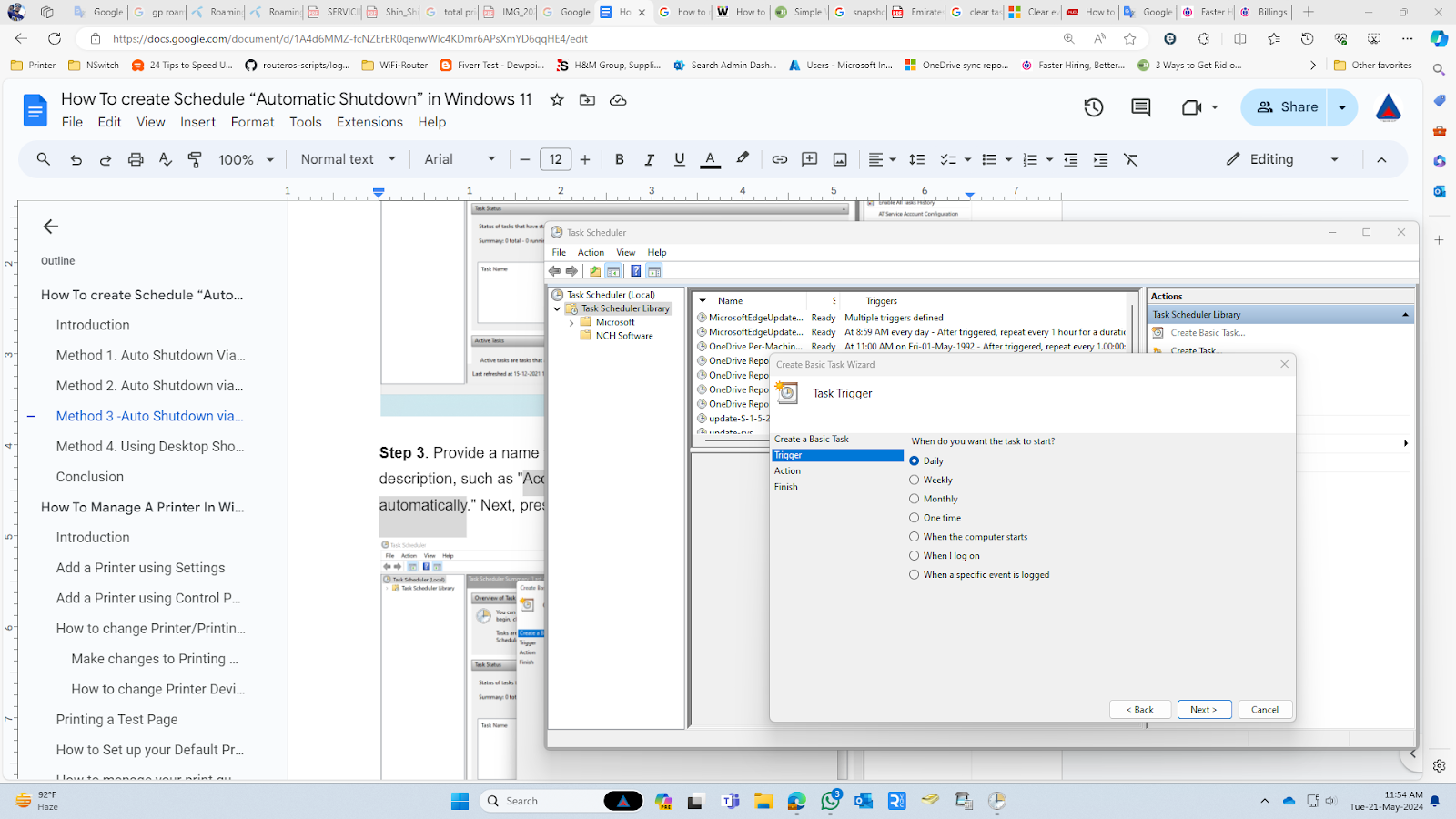Click the cloud document status icon
This screenshot has height=819, width=1456.
[x=618, y=100]
